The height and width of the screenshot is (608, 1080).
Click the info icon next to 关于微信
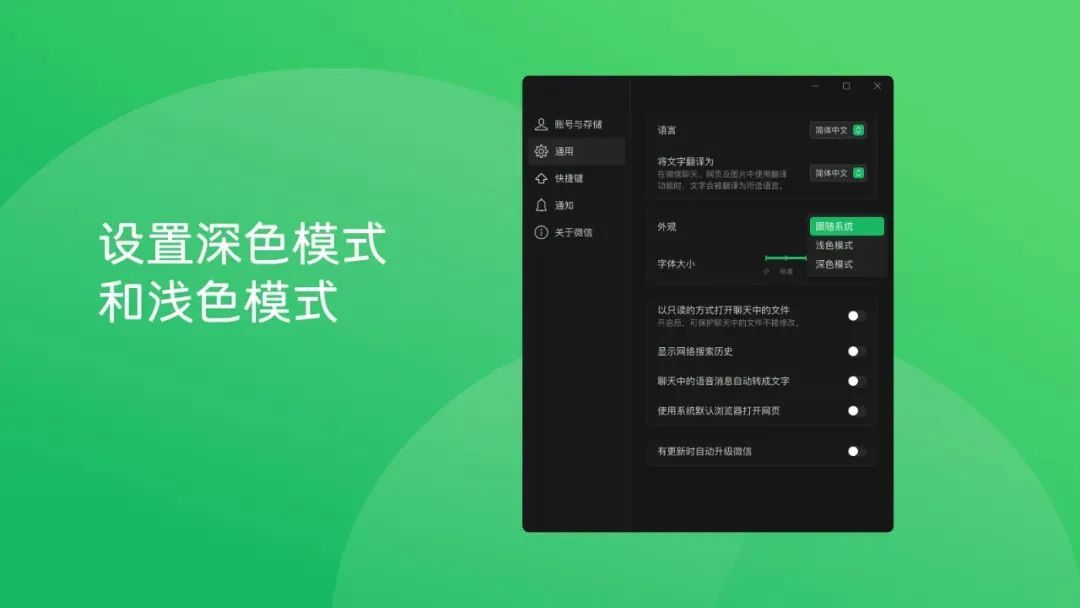pyautogui.click(x=538, y=232)
